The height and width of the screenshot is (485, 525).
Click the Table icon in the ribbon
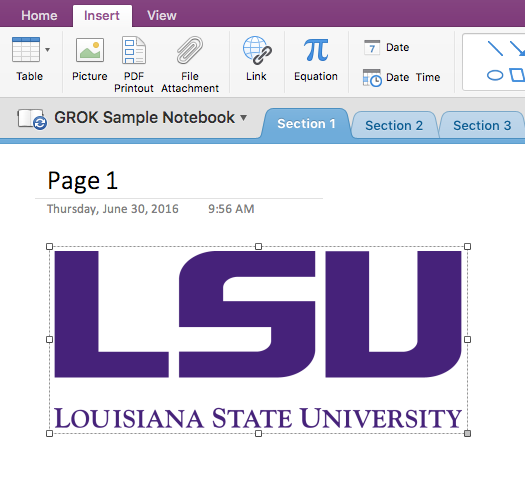point(26,50)
